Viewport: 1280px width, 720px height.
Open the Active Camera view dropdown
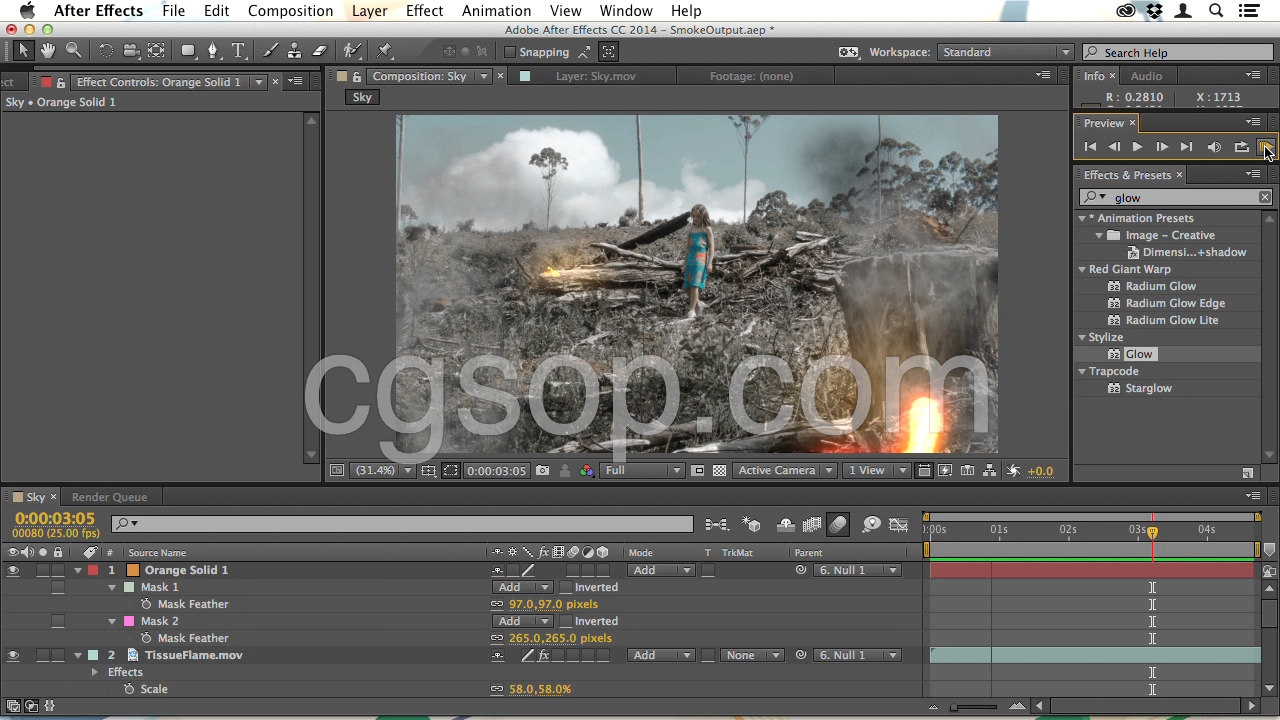(785, 471)
